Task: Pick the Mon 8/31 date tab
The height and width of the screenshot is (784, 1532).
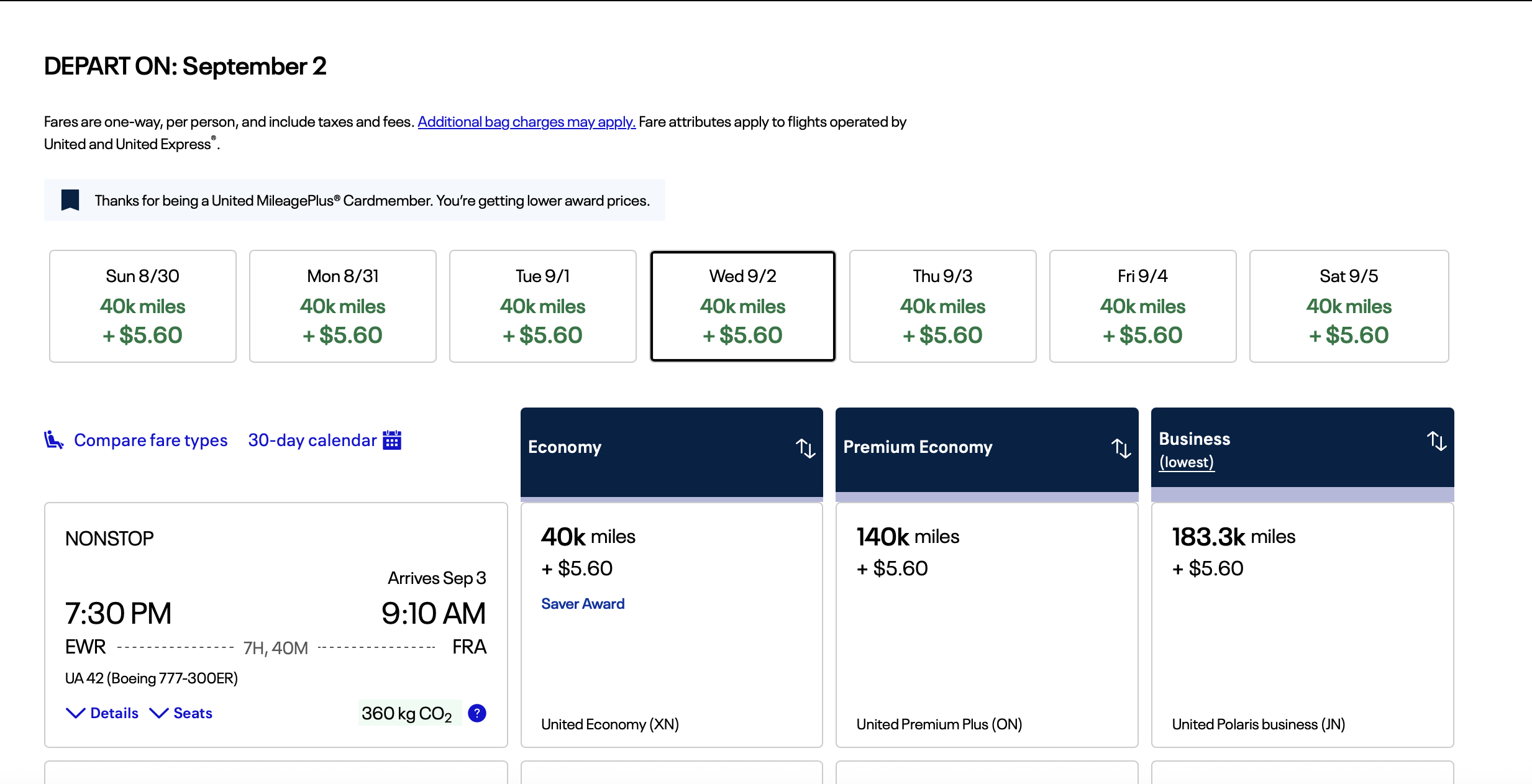Action: tap(343, 306)
